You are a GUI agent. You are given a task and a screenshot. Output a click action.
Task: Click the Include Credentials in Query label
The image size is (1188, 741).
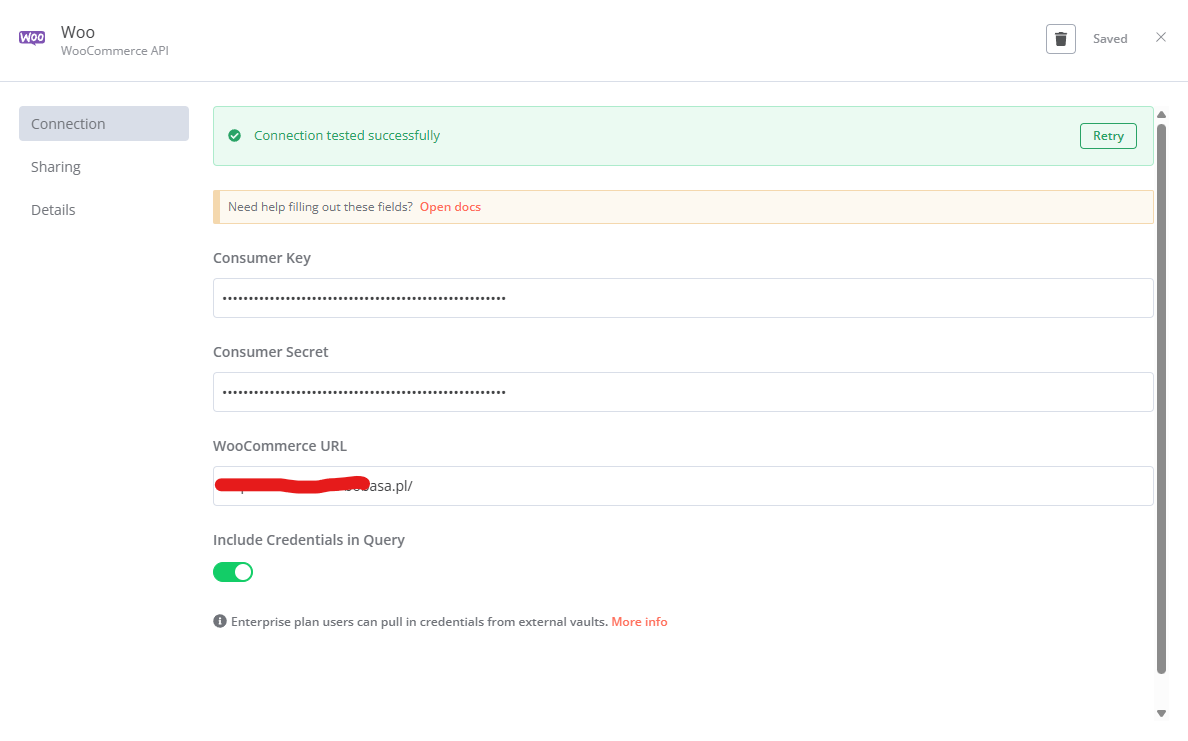pos(309,539)
